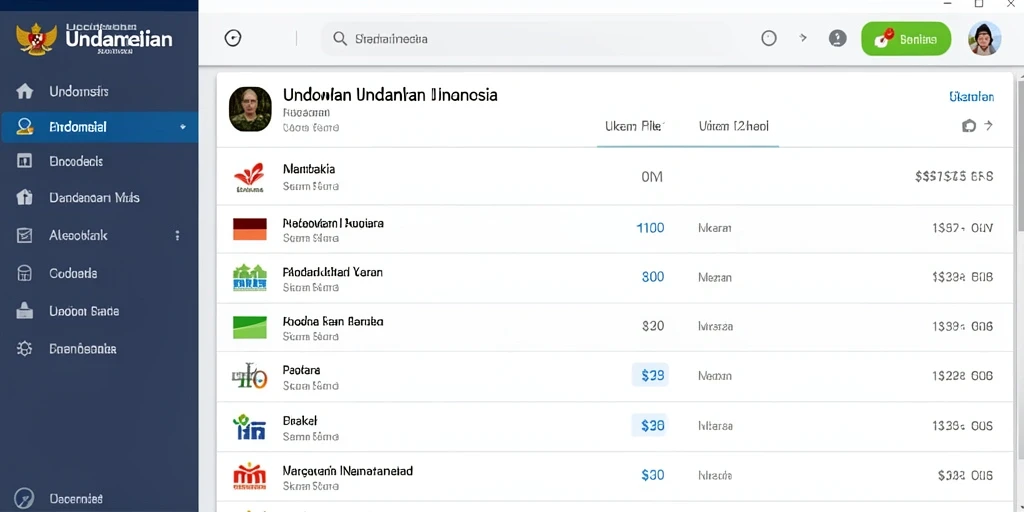This screenshot has width=1024, height=512.
Task: Click the Dacennias compass icon at bottom
Action: [24, 498]
